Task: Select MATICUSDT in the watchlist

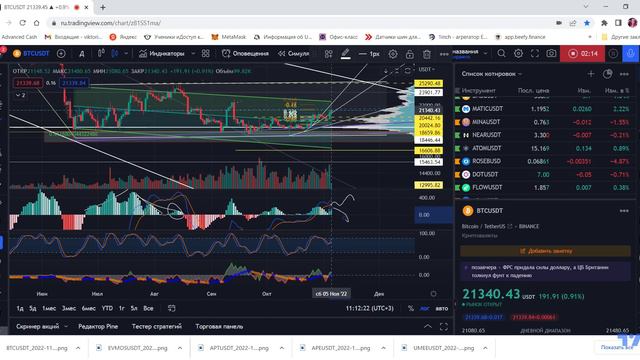Action: (x=544, y=109)
